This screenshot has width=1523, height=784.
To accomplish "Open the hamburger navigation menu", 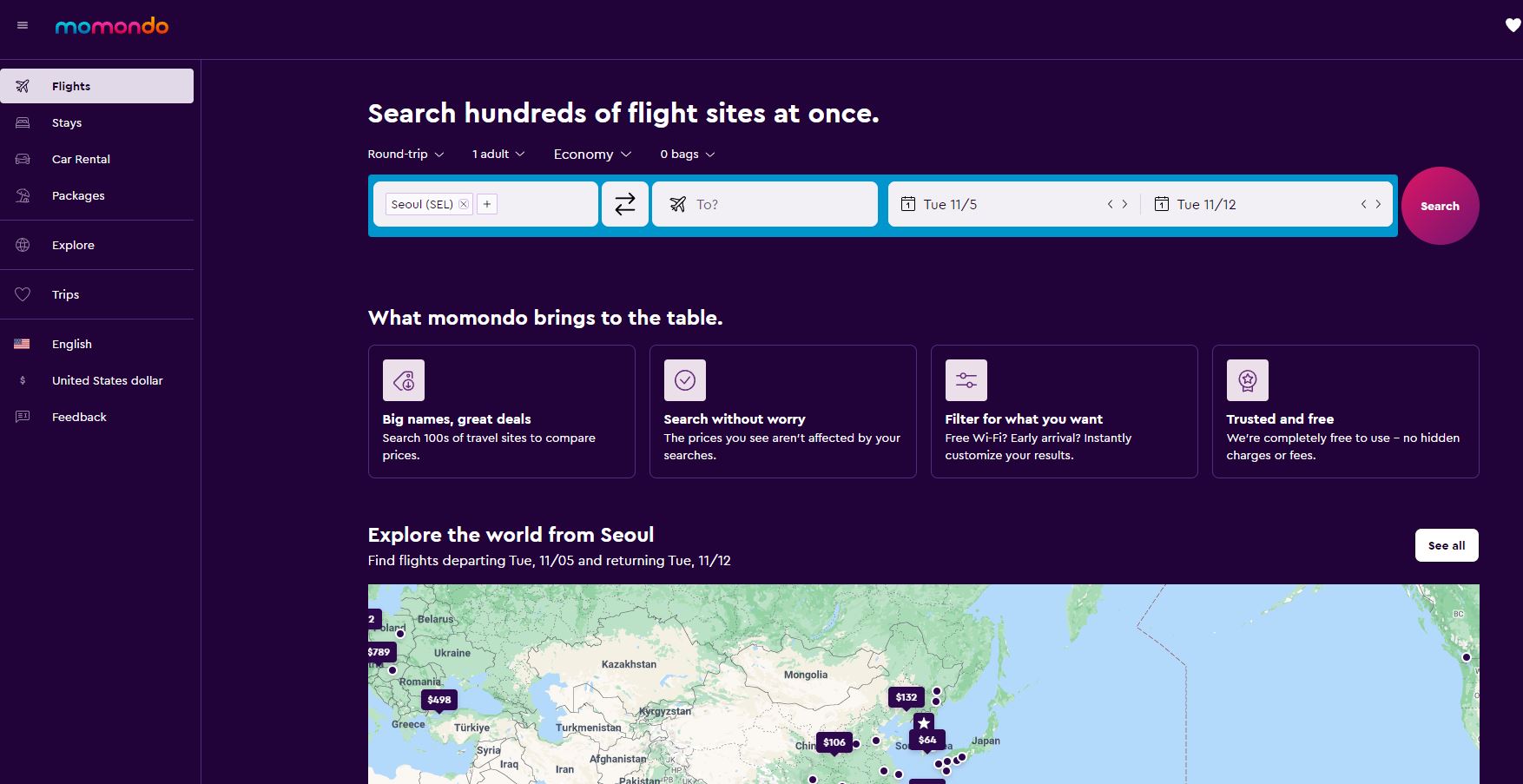I will coord(23,26).
